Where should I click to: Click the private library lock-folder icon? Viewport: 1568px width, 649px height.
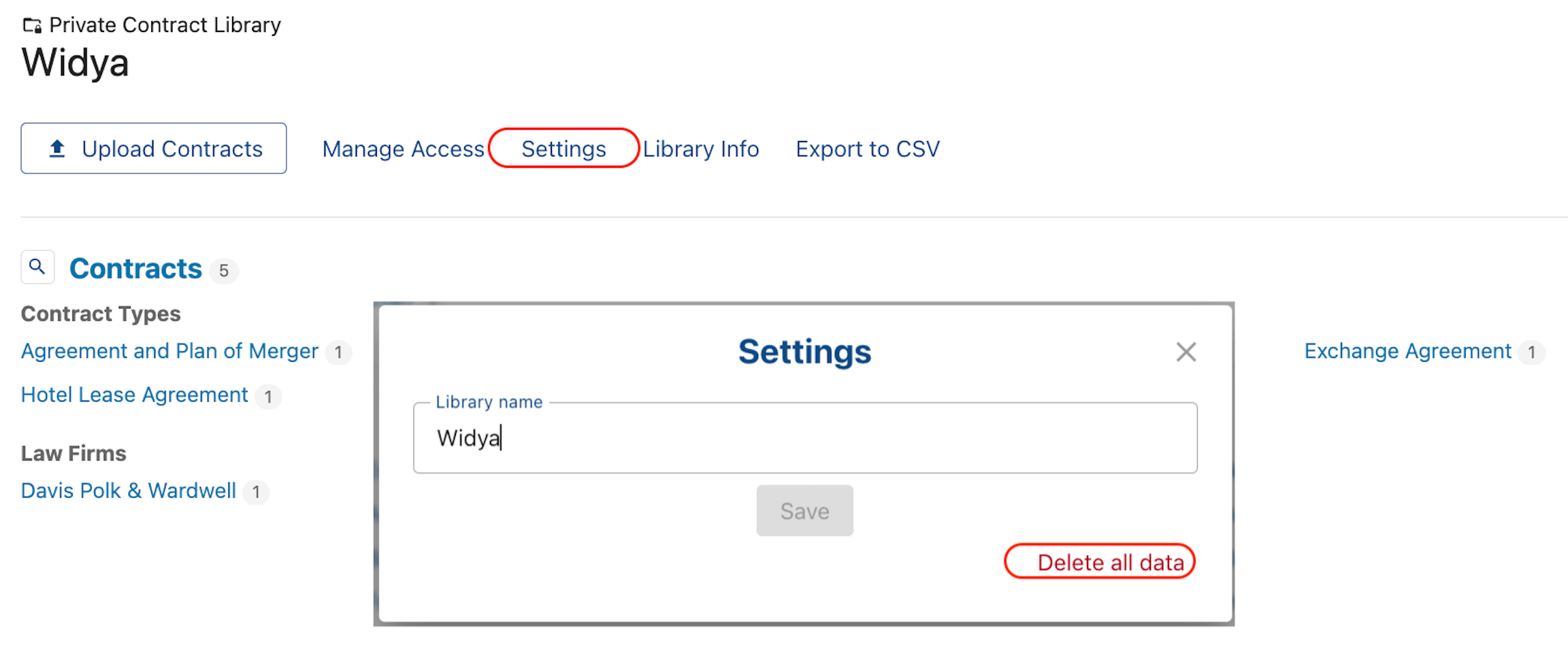pos(33,26)
